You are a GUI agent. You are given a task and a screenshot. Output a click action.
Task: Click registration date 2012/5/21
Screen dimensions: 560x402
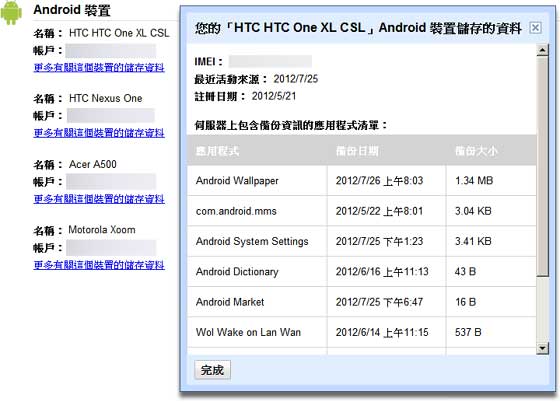pyautogui.click(x=274, y=96)
